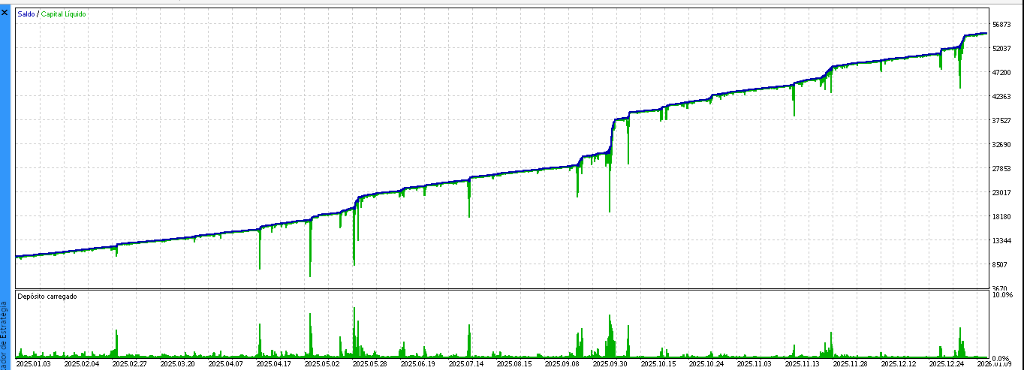Click the 32690 axis value
The width and height of the screenshot is (1024, 370).
[1001, 145]
